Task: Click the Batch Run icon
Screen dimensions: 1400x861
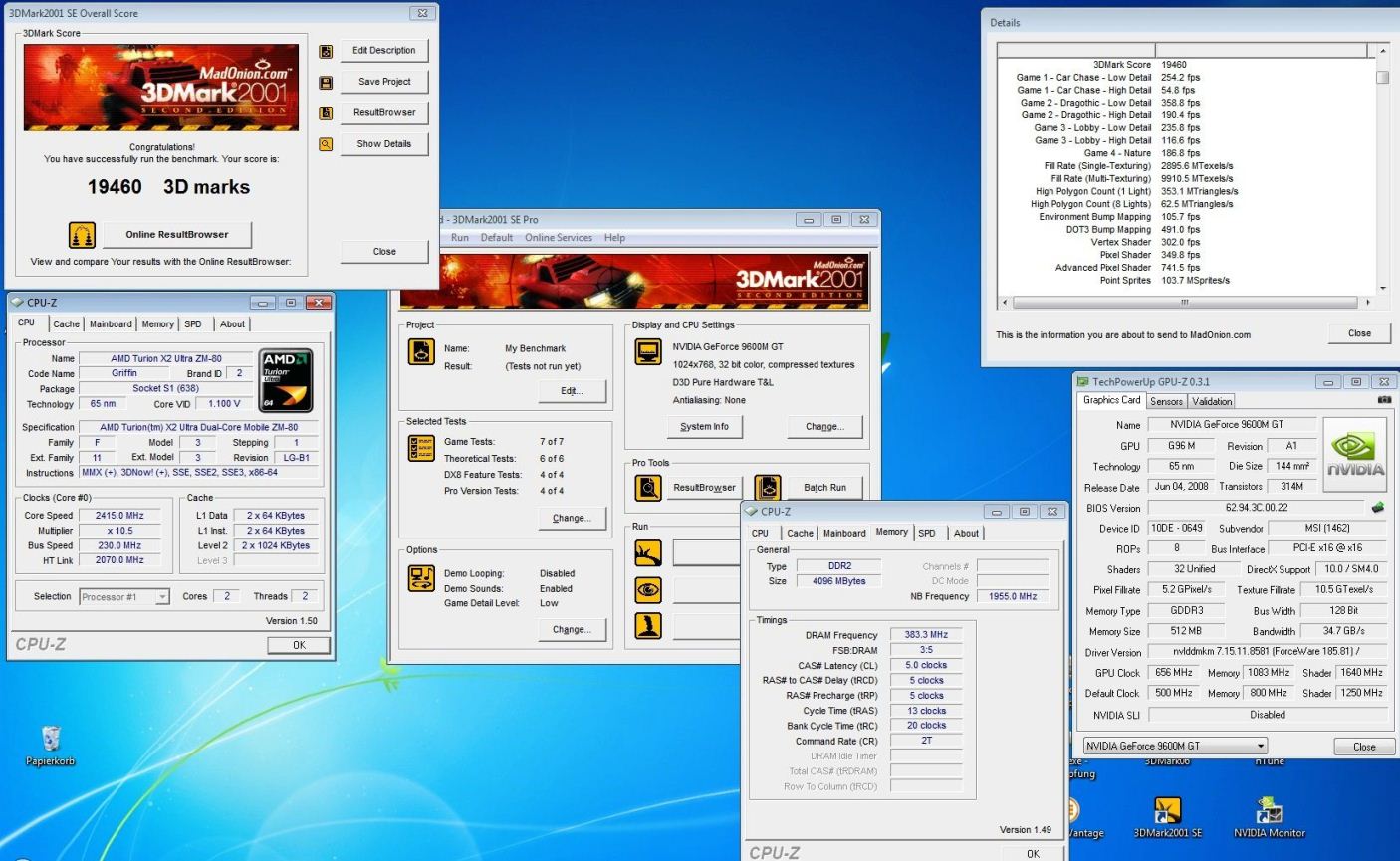Action: point(768,488)
